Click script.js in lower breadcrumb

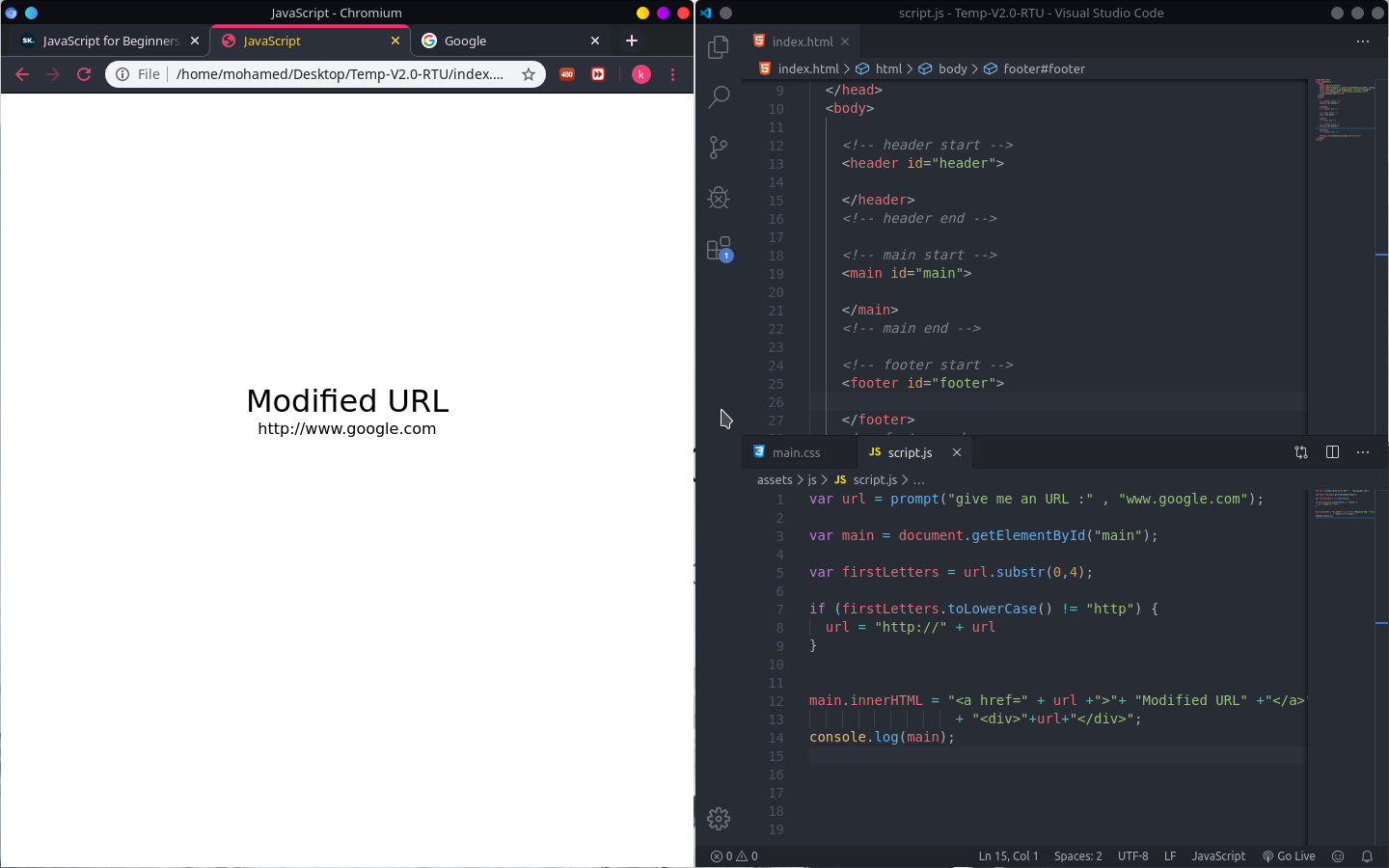875,479
